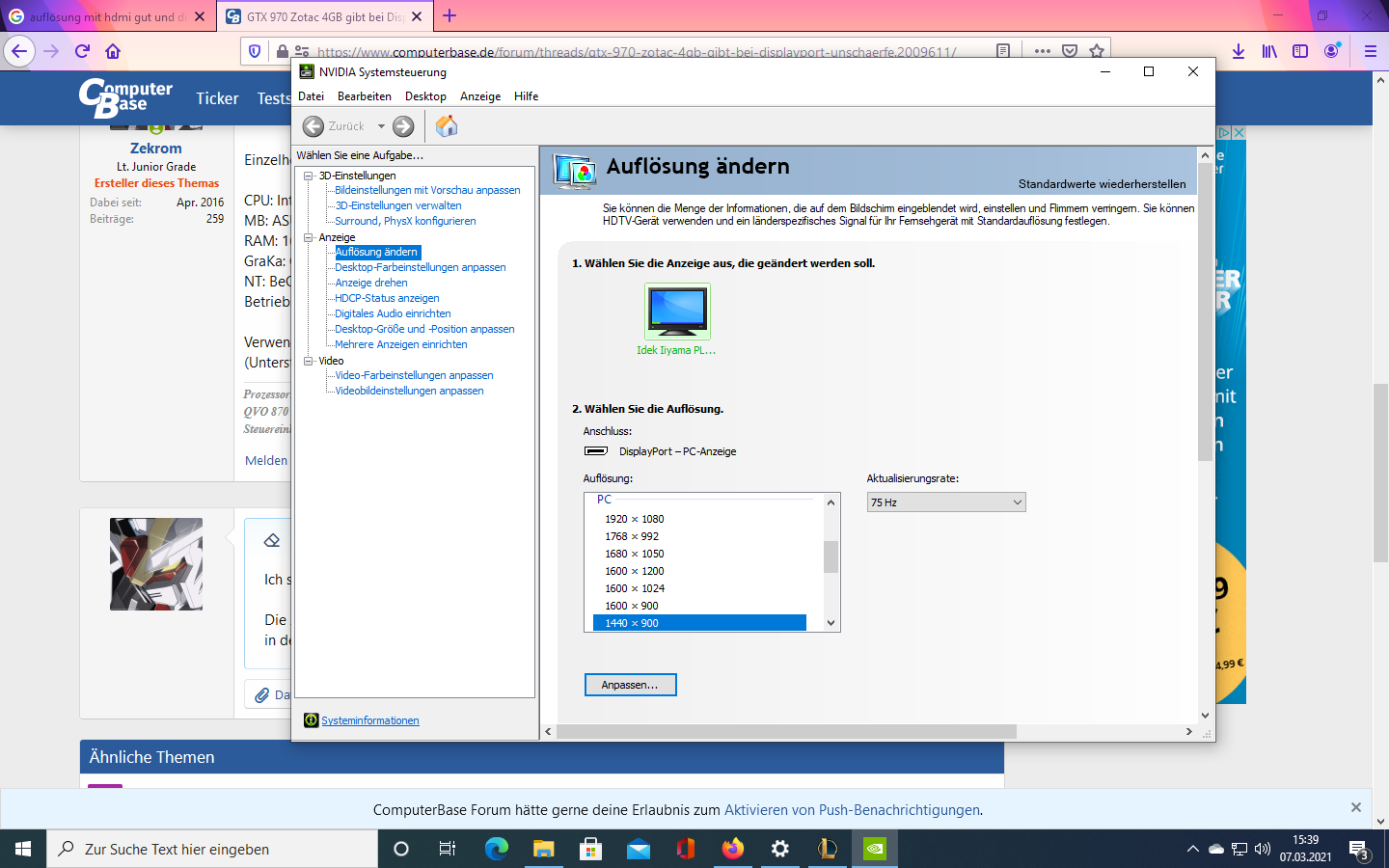The width and height of the screenshot is (1389, 868).
Task: Select 3D-Einstellungen verwalten
Action: point(398,205)
